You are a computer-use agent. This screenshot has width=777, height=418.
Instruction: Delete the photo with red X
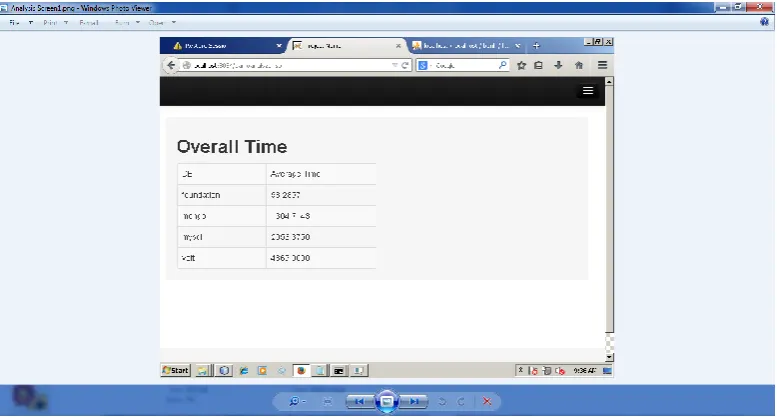487,401
